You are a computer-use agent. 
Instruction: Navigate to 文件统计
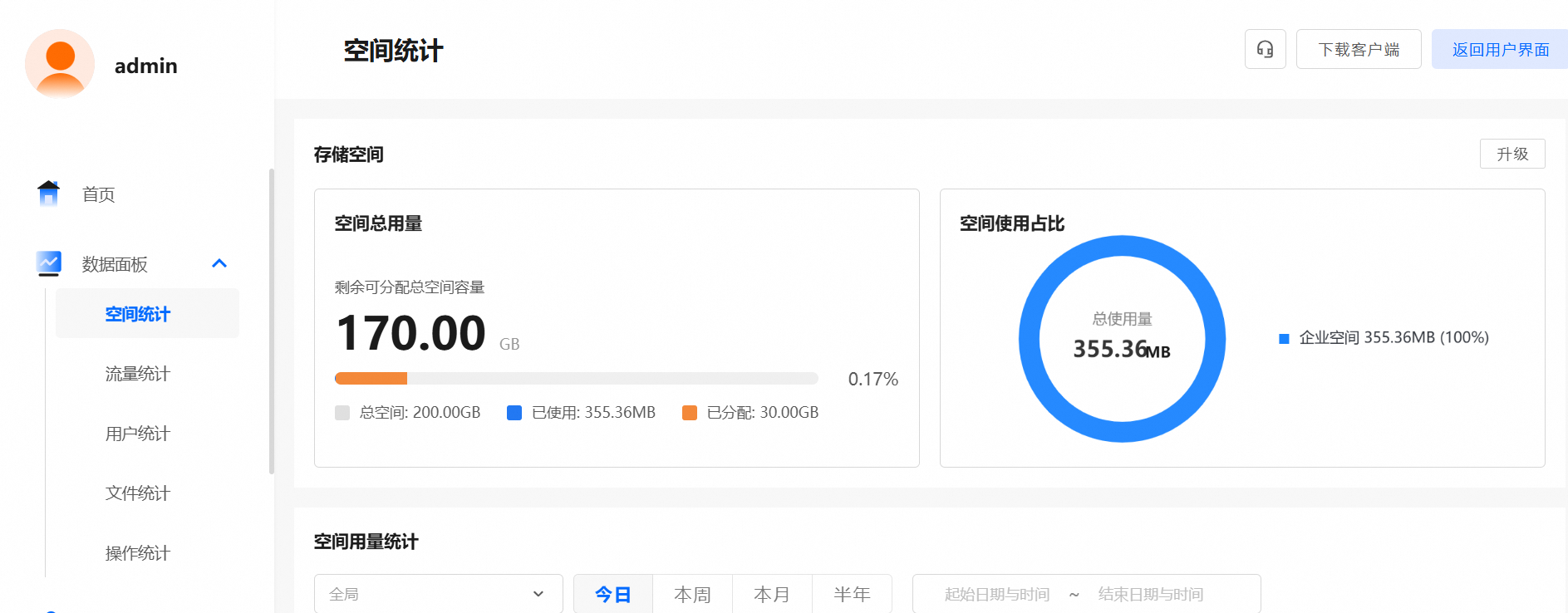(138, 493)
